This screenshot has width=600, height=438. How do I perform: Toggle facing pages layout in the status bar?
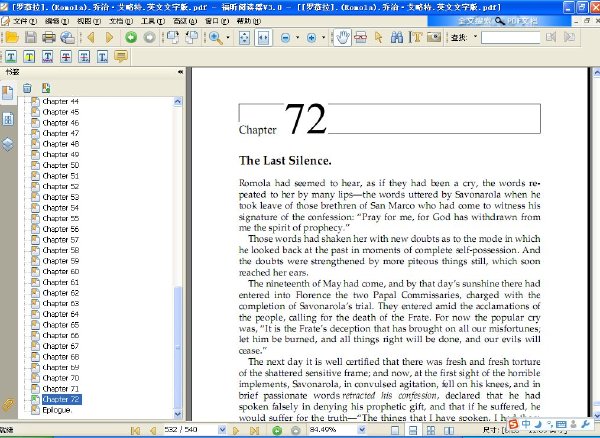pyautogui.click(x=449, y=431)
